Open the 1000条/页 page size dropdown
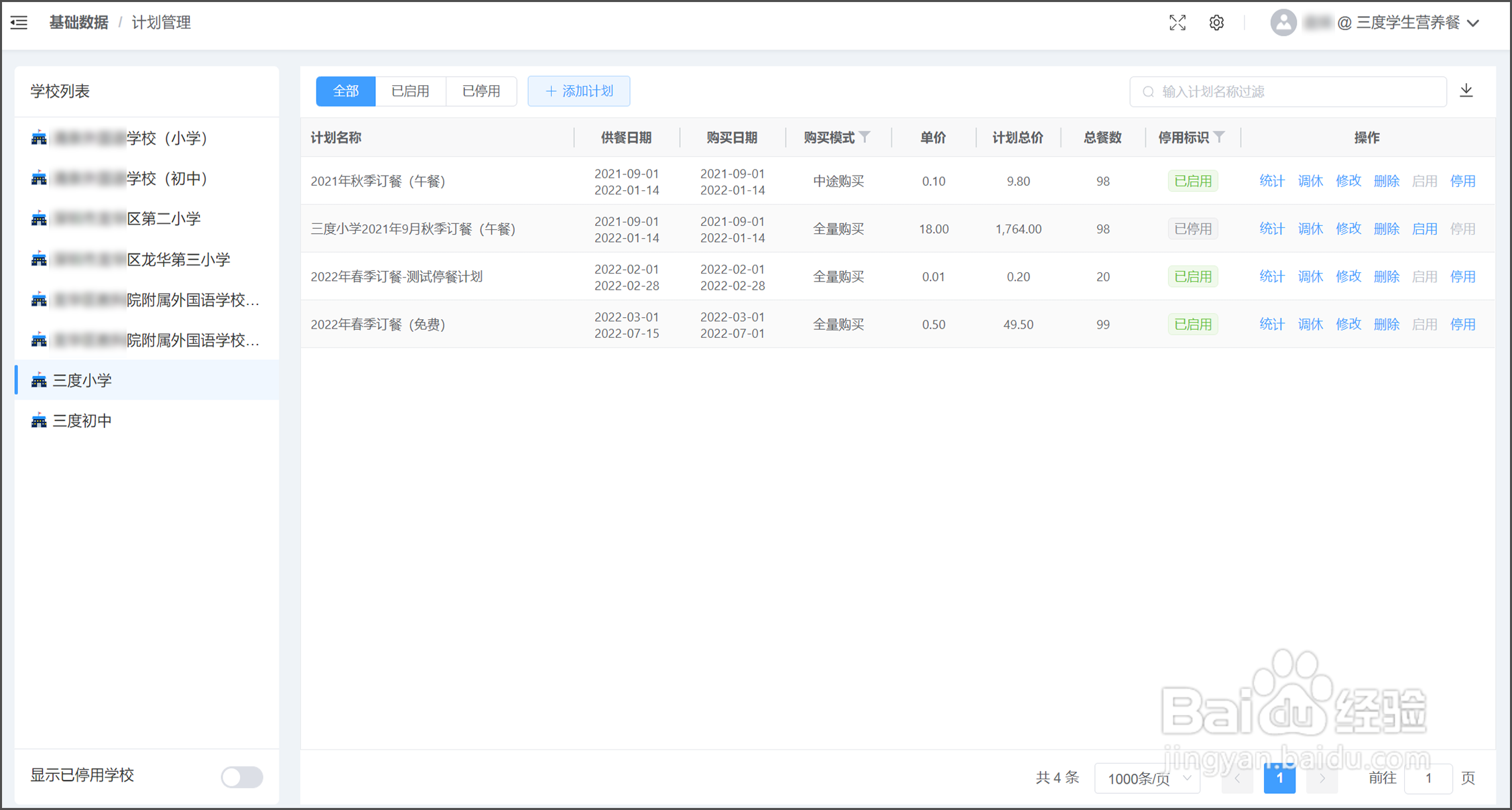The image size is (1512, 810). coord(1147,778)
